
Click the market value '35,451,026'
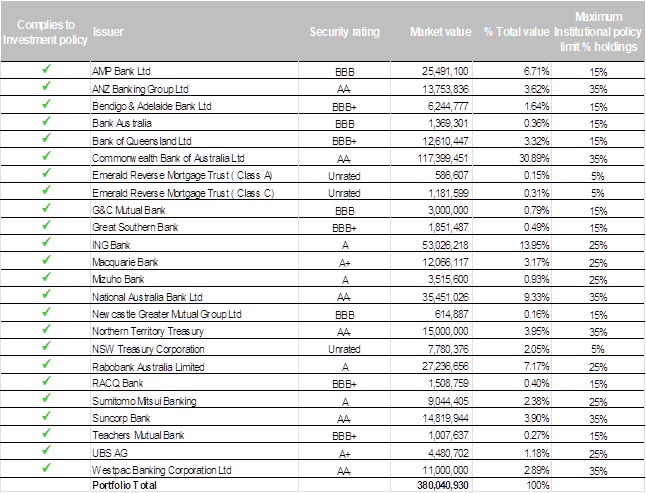click(445, 297)
